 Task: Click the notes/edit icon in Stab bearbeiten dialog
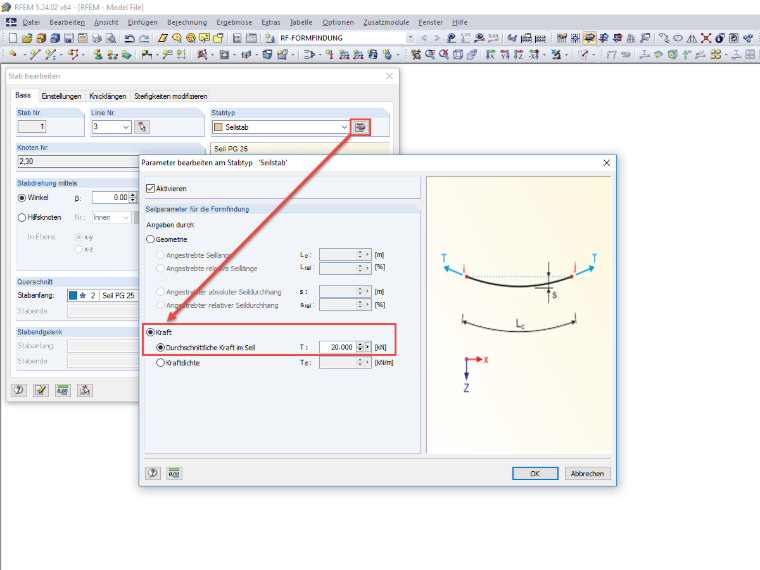41,390
